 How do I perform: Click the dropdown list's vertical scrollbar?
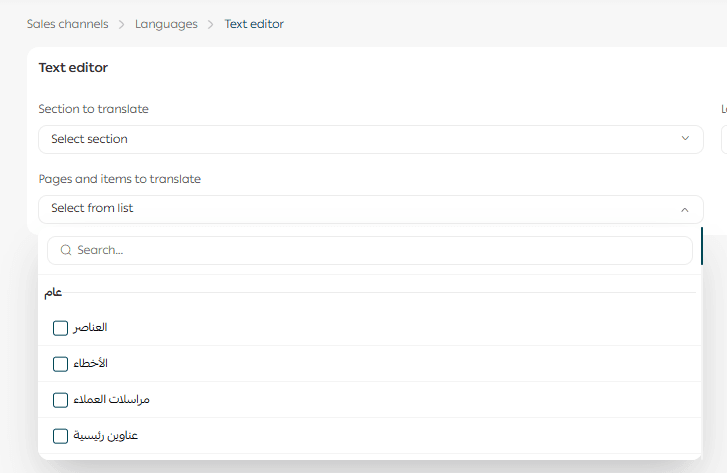pos(702,246)
